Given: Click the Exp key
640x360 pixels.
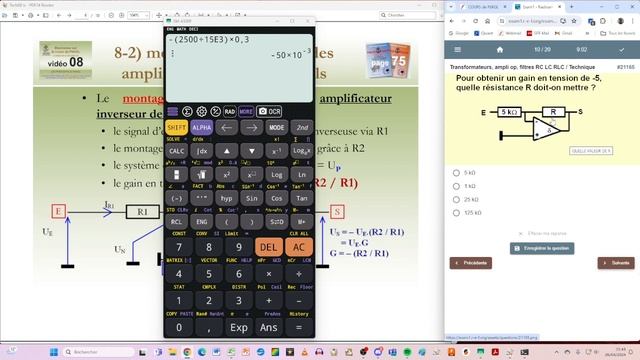Looking at the screenshot, I should 239,327.
